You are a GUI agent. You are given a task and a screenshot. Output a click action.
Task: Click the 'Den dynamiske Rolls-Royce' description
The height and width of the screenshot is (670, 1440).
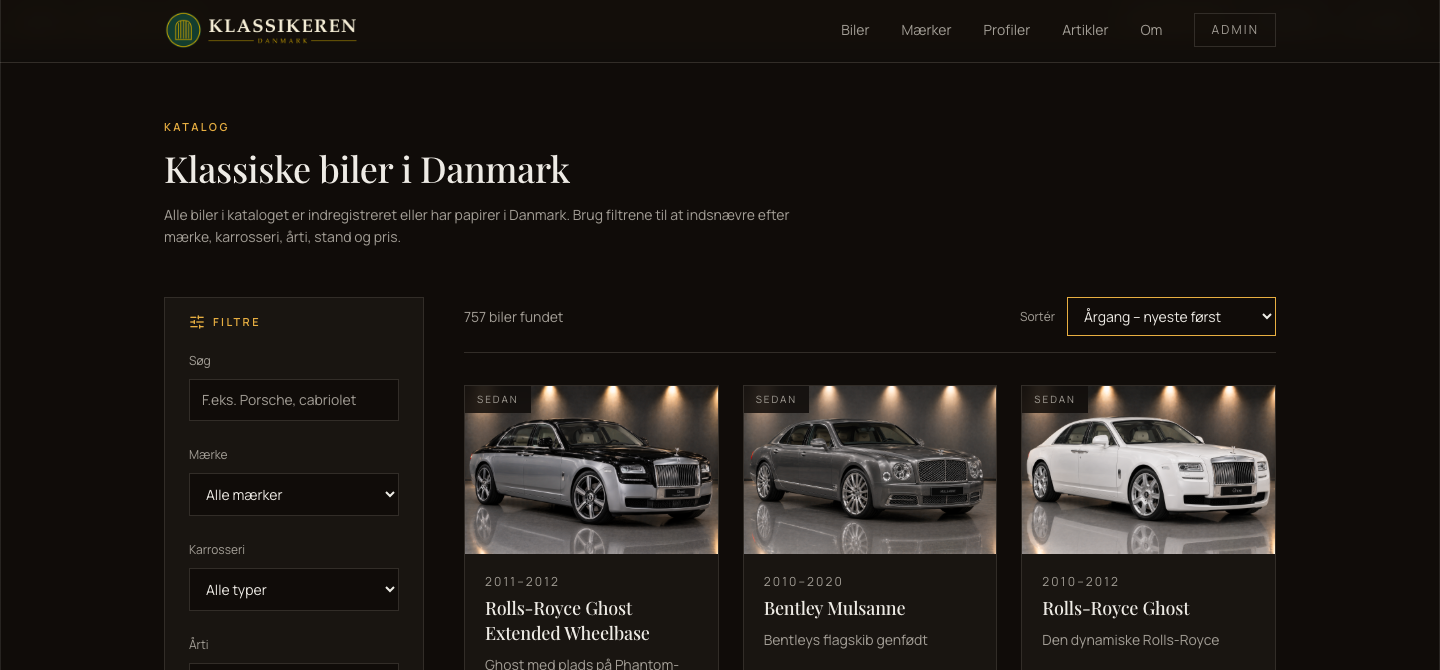pyautogui.click(x=1131, y=640)
